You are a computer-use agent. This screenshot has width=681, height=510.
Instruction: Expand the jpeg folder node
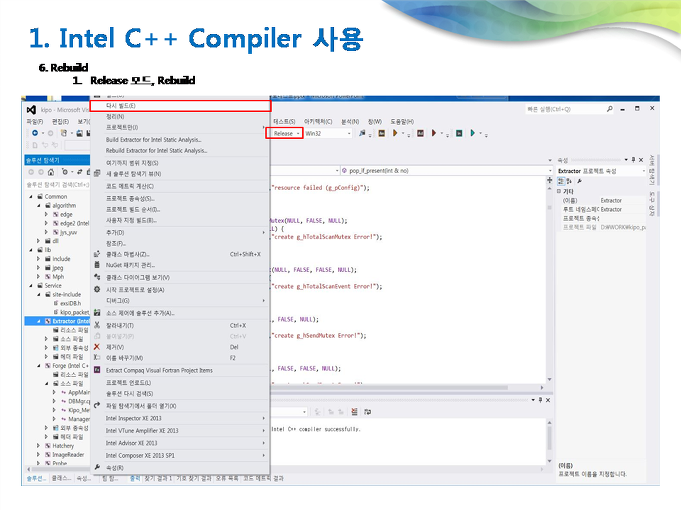click(39, 268)
